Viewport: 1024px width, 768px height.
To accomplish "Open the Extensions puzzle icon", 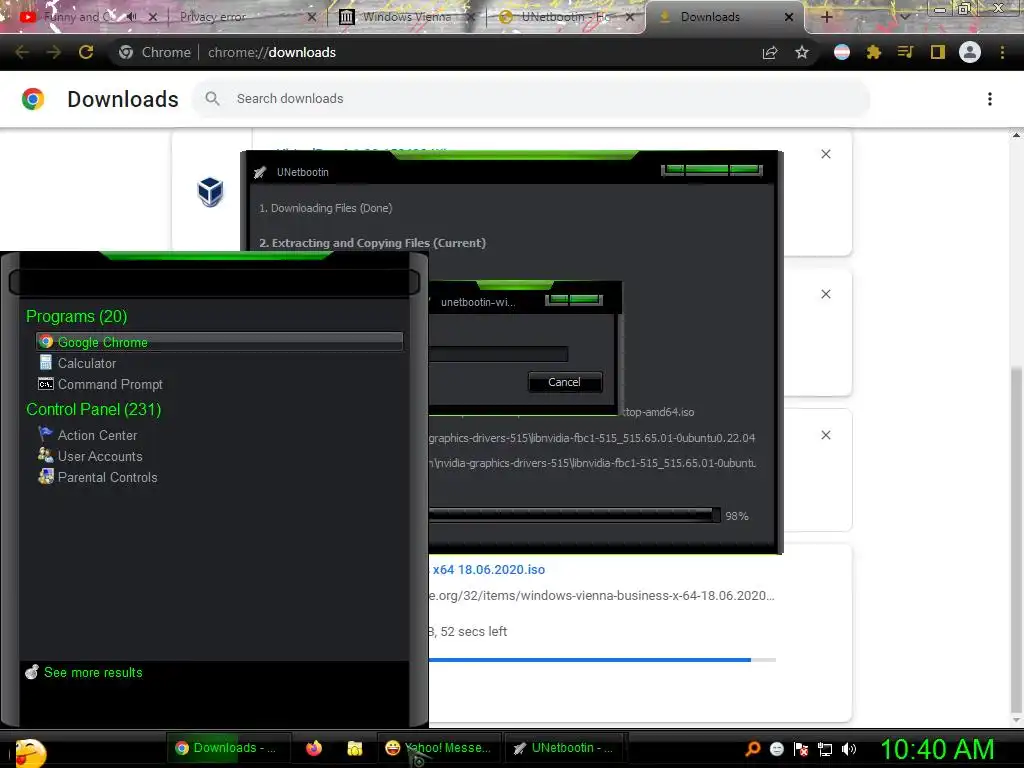I will tap(874, 52).
